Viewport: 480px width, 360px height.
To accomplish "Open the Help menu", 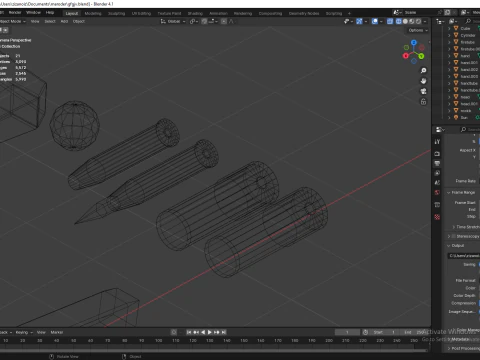I will pos(50,12).
